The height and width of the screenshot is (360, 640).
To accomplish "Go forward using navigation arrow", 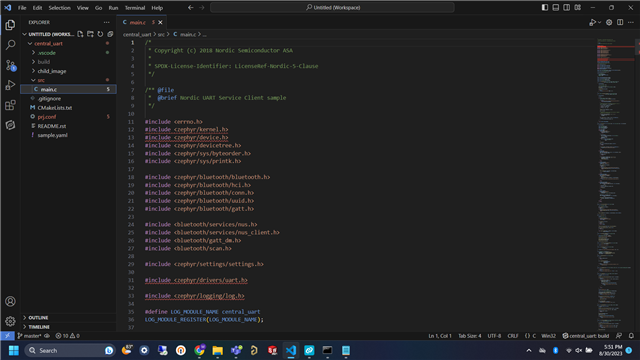I will coord(202,7).
